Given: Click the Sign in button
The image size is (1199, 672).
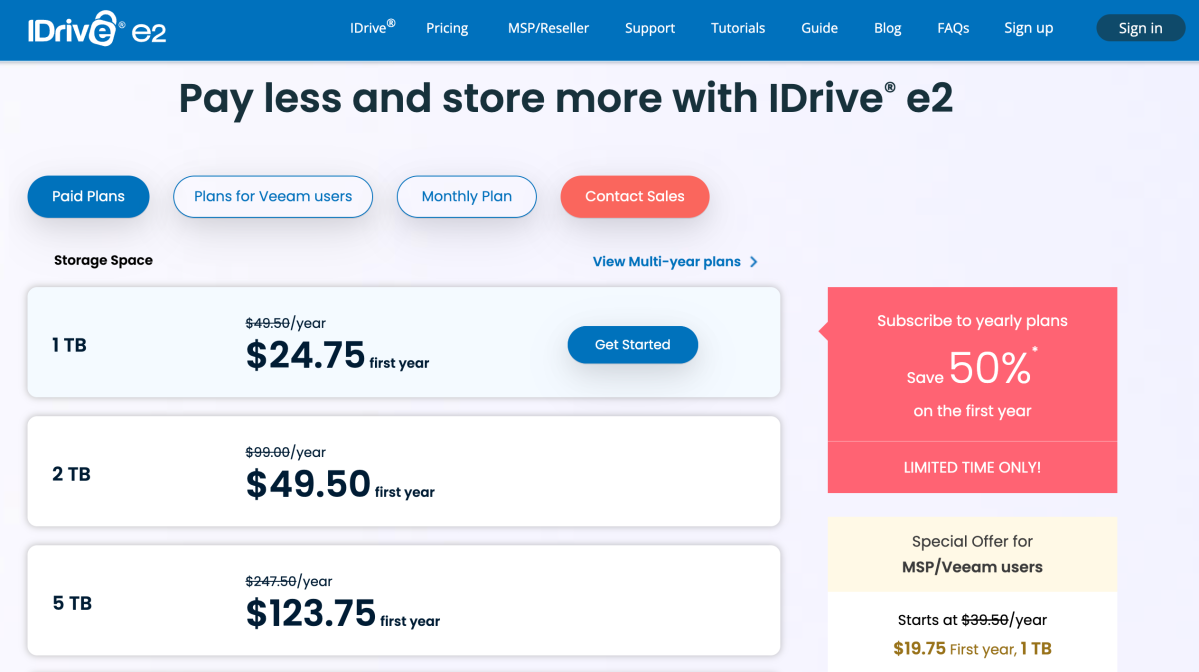Looking at the screenshot, I should tap(1140, 28).
